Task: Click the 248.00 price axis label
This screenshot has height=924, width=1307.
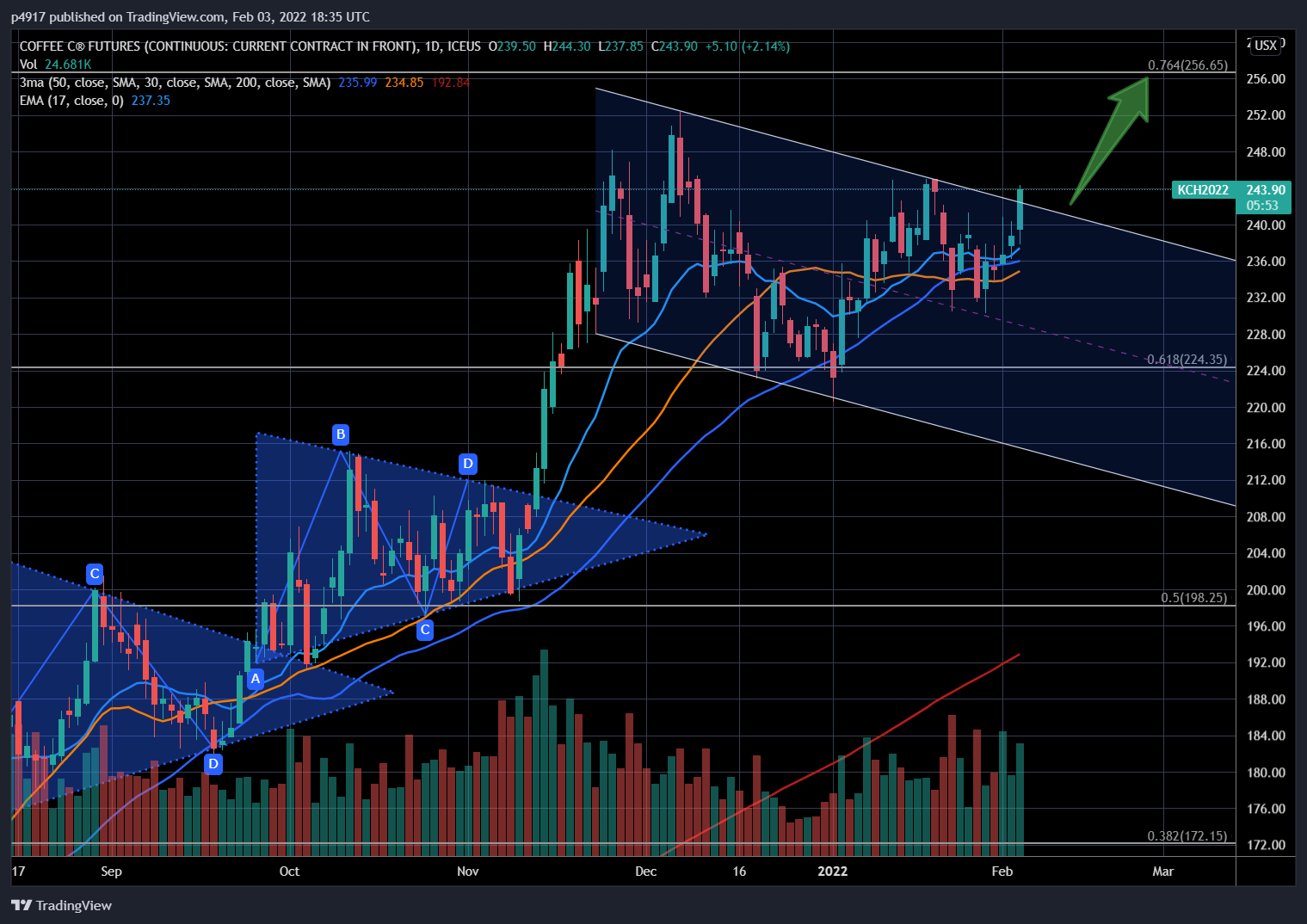Action: click(1266, 152)
